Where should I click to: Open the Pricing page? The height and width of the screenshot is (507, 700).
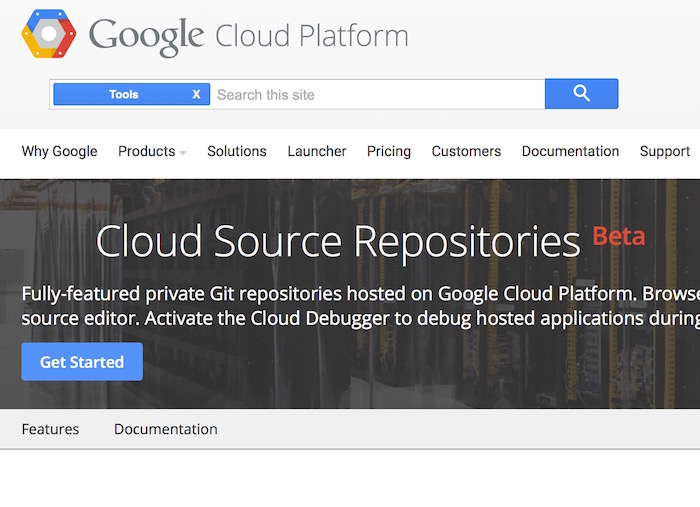pos(389,151)
